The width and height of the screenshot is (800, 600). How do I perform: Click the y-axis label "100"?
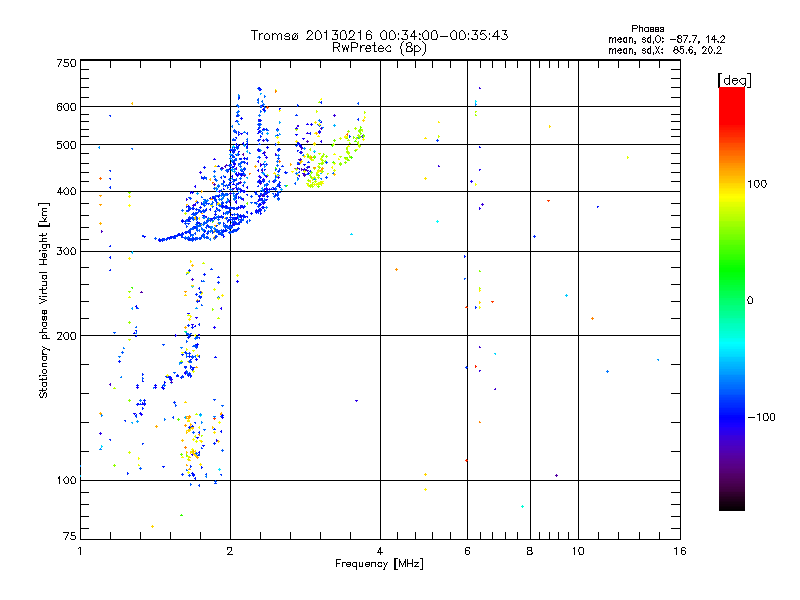[66, 480]
